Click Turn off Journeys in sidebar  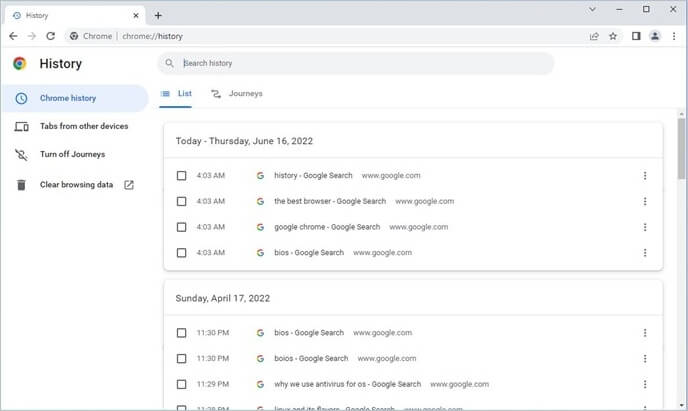(x=72, y=155)
